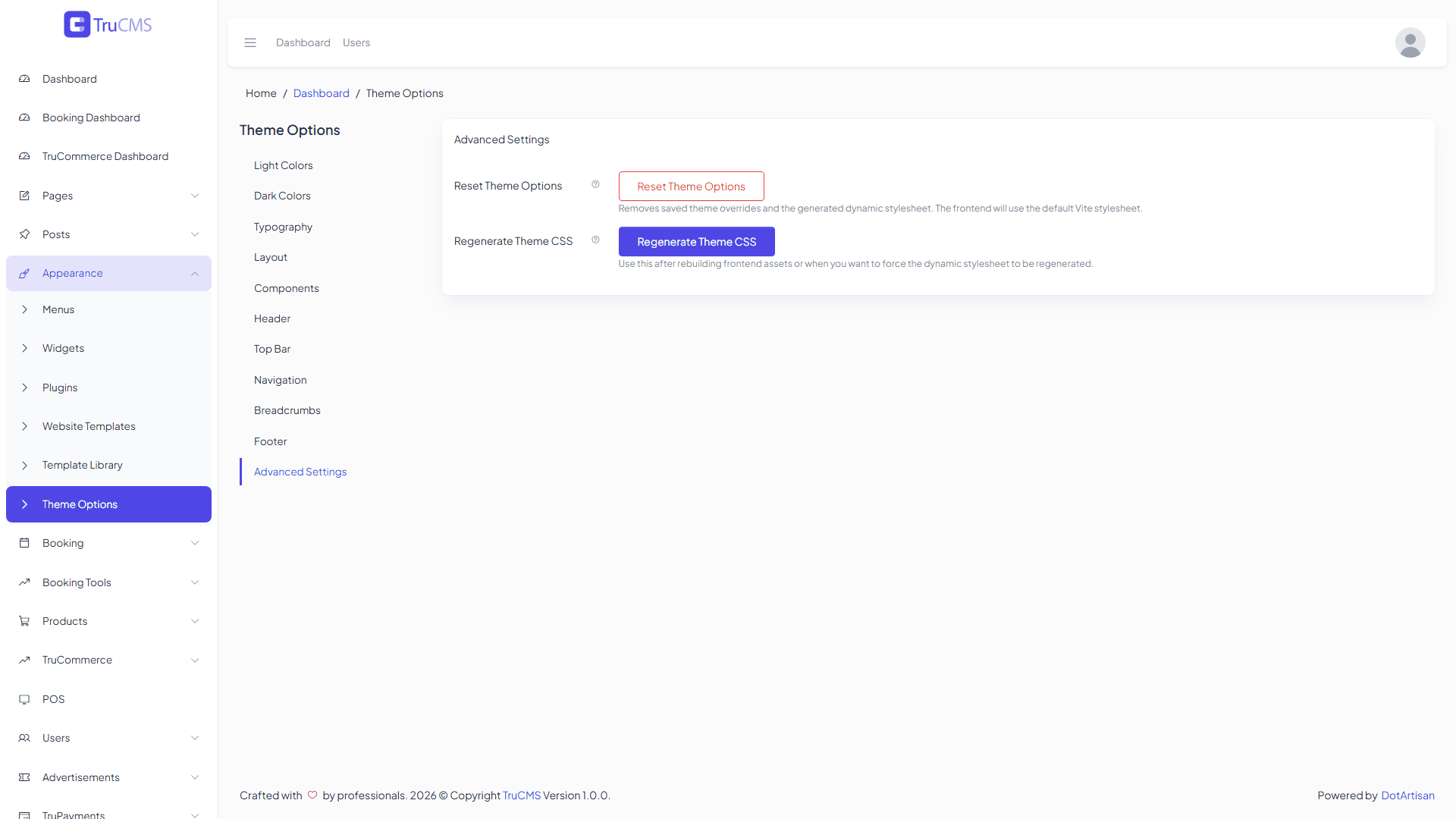Click the Posts pin icon
The width and height of the screenshot is (1456, 819).
tap(24, 234)
